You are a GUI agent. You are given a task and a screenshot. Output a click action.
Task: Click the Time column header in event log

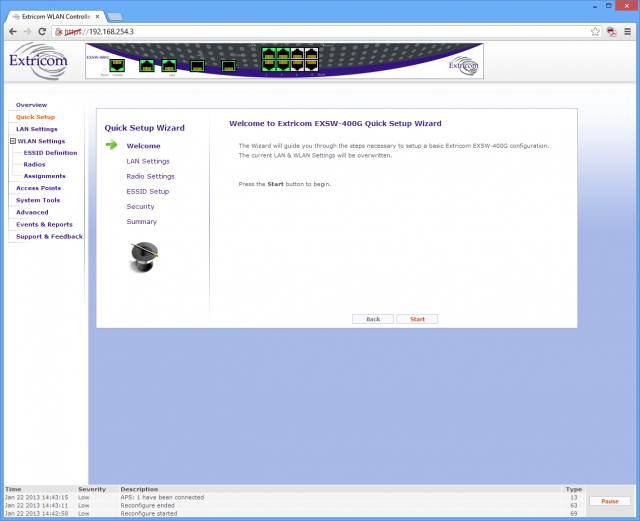[x=13, y=489]
